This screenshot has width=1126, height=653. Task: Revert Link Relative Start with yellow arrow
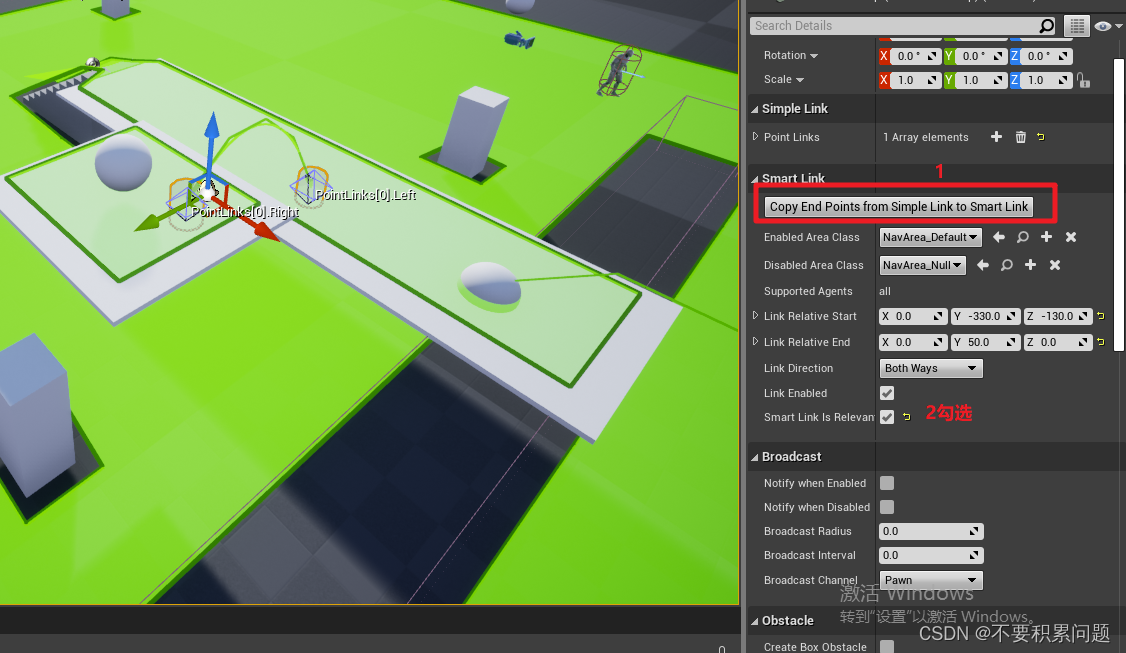click(x=1099, y=316)
